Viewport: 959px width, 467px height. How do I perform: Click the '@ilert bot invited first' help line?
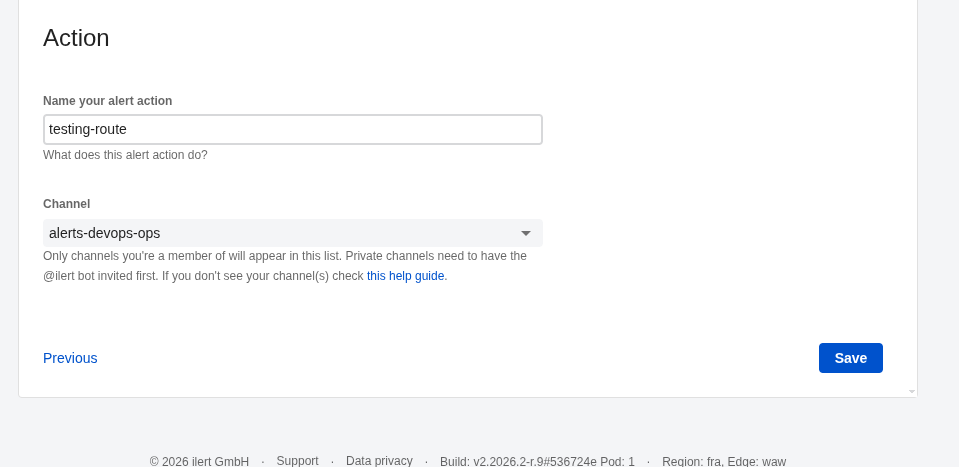coord(202,276)
